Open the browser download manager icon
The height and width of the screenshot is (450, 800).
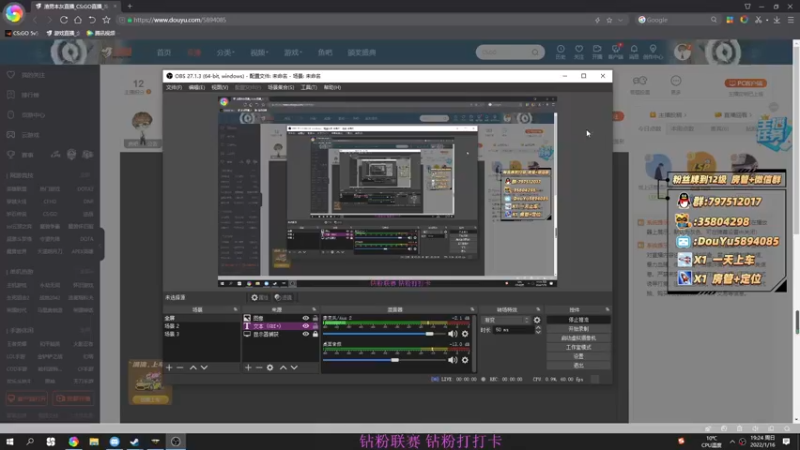[777, 20]
